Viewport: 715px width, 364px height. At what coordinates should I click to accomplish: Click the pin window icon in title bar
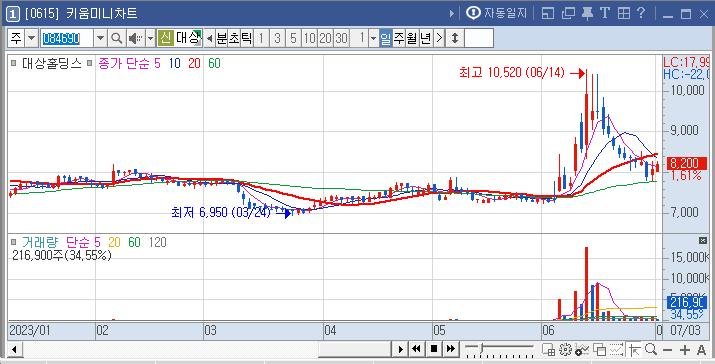click(x=587, y=13)
